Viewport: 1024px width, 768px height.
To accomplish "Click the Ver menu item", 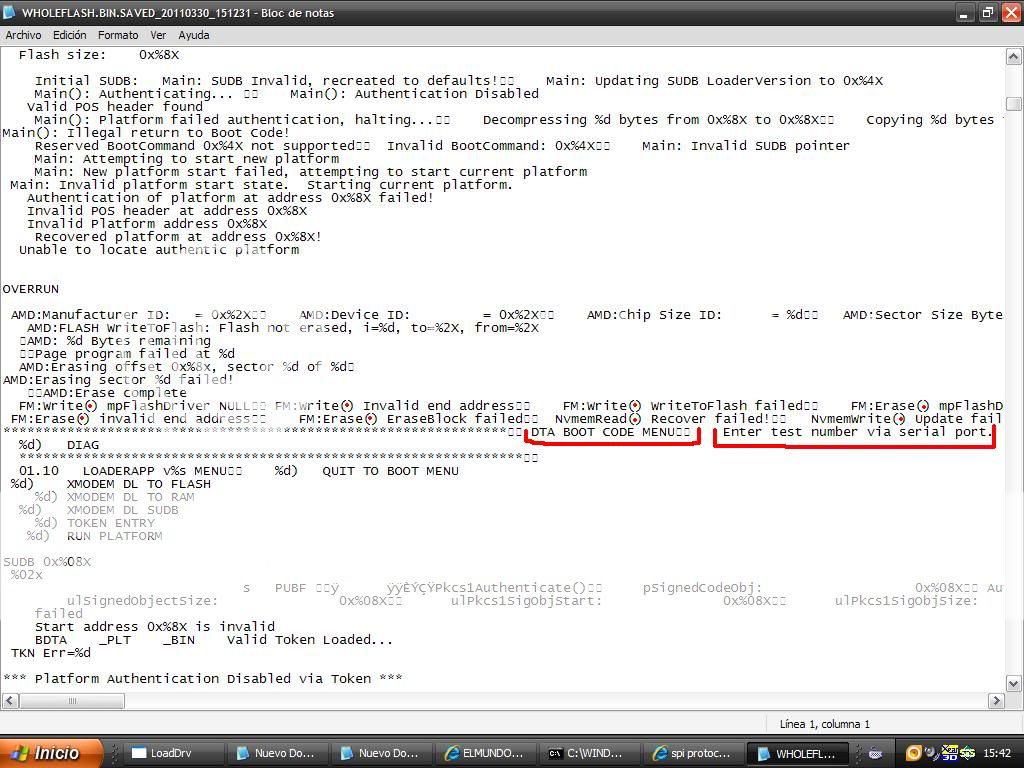I will pyautogui.click(x=158, y=35).
